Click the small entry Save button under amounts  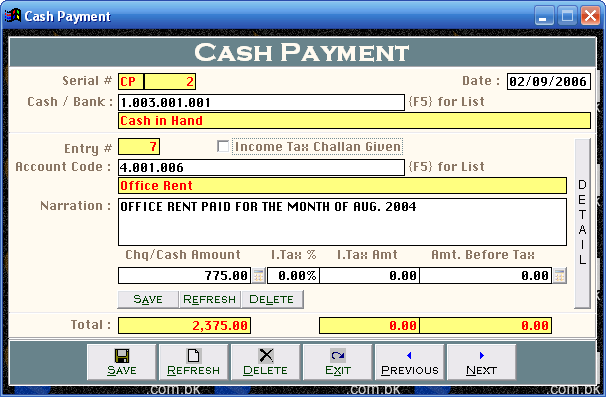click(148, 300)
